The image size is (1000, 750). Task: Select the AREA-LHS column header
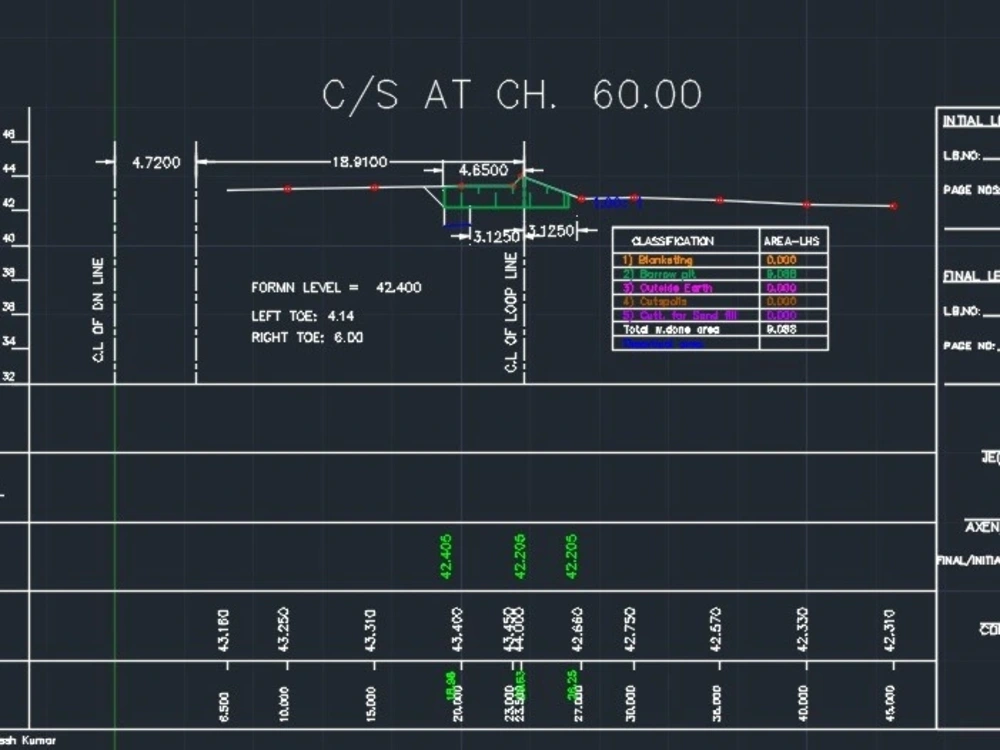[x=791, y=241]
